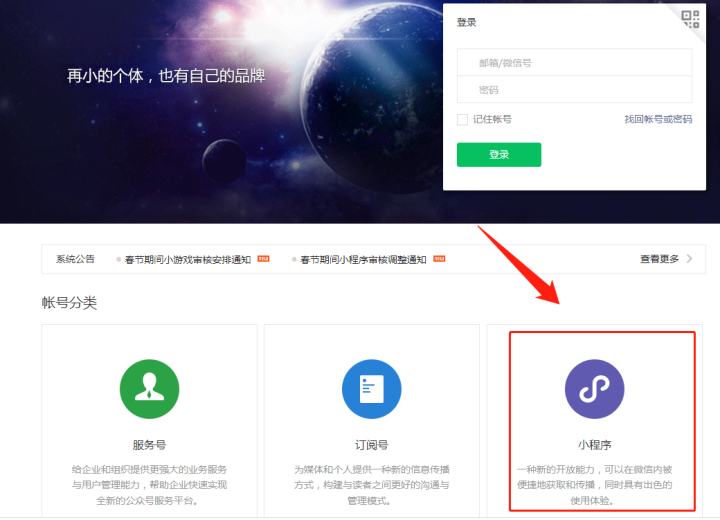
Task: Switch to QR code login icon
Action: tap(691, 19)
